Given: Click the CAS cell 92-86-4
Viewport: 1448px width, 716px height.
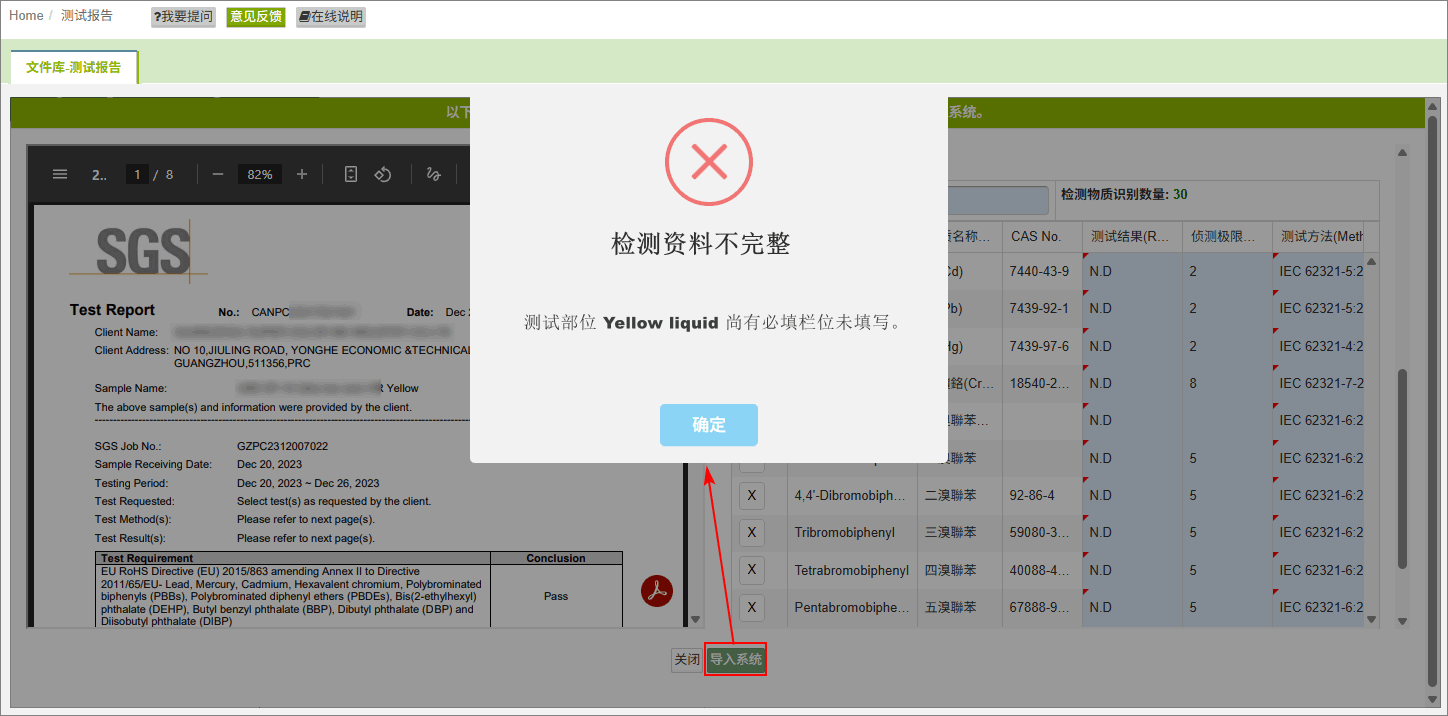Looking at the screenshot, I should 1042,495.
